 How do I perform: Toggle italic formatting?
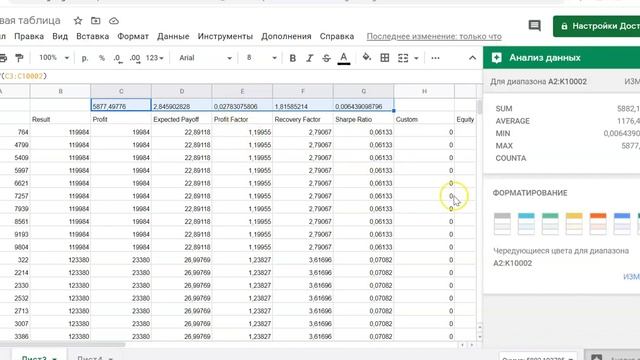click(x=309, y=58)
